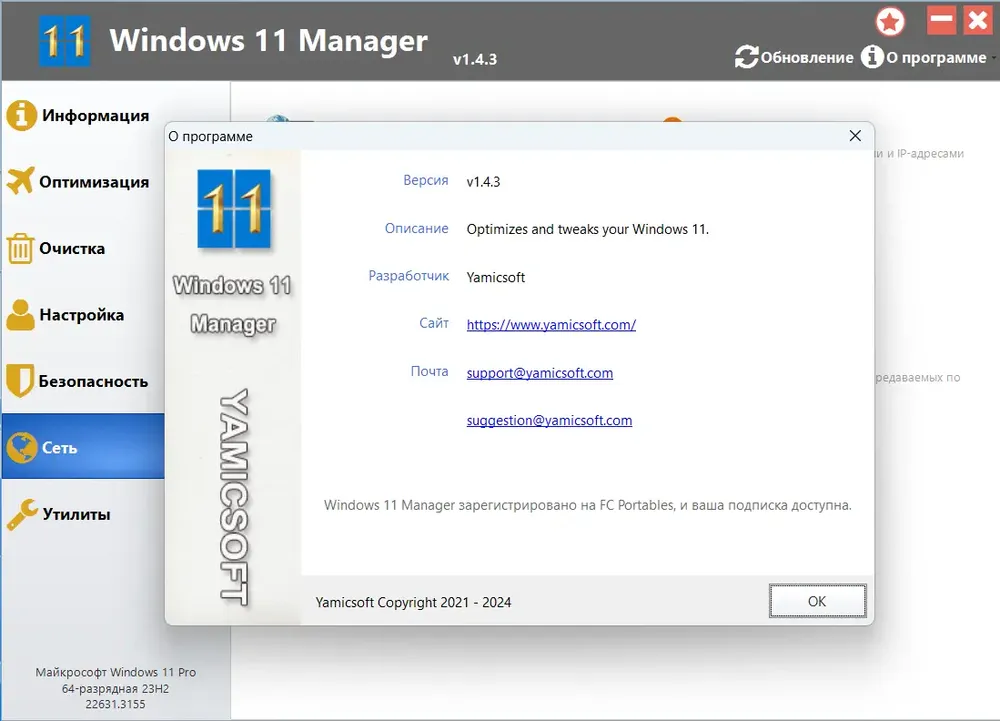Click the Utilities wrench icon
Screen dimensions: 1000x721
click(x=22, y=514)
